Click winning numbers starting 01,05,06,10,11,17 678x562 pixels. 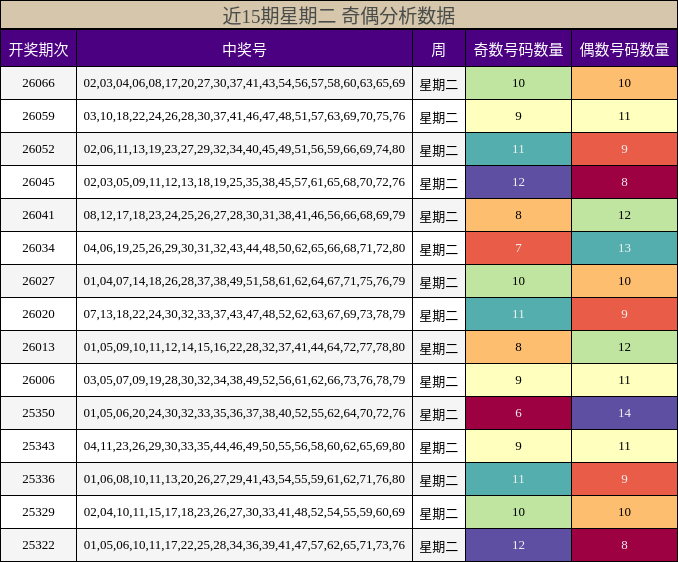point(244,545)
